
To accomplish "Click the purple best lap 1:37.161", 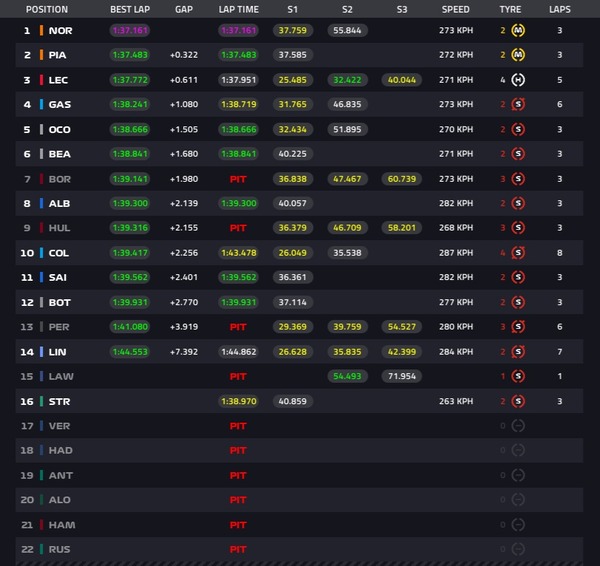I will tap(130, 30).
